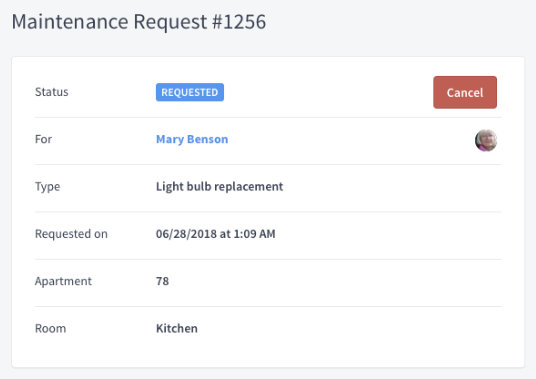
Task: Click the REQUESTED status badge
Action: click(x=190, y=92)
